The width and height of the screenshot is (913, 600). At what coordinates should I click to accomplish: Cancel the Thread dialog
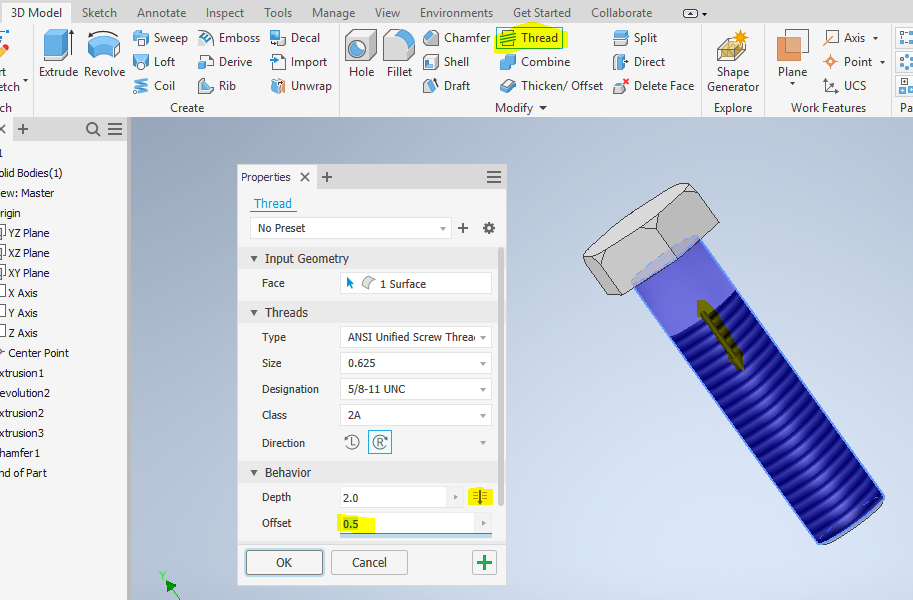[369, 563]
